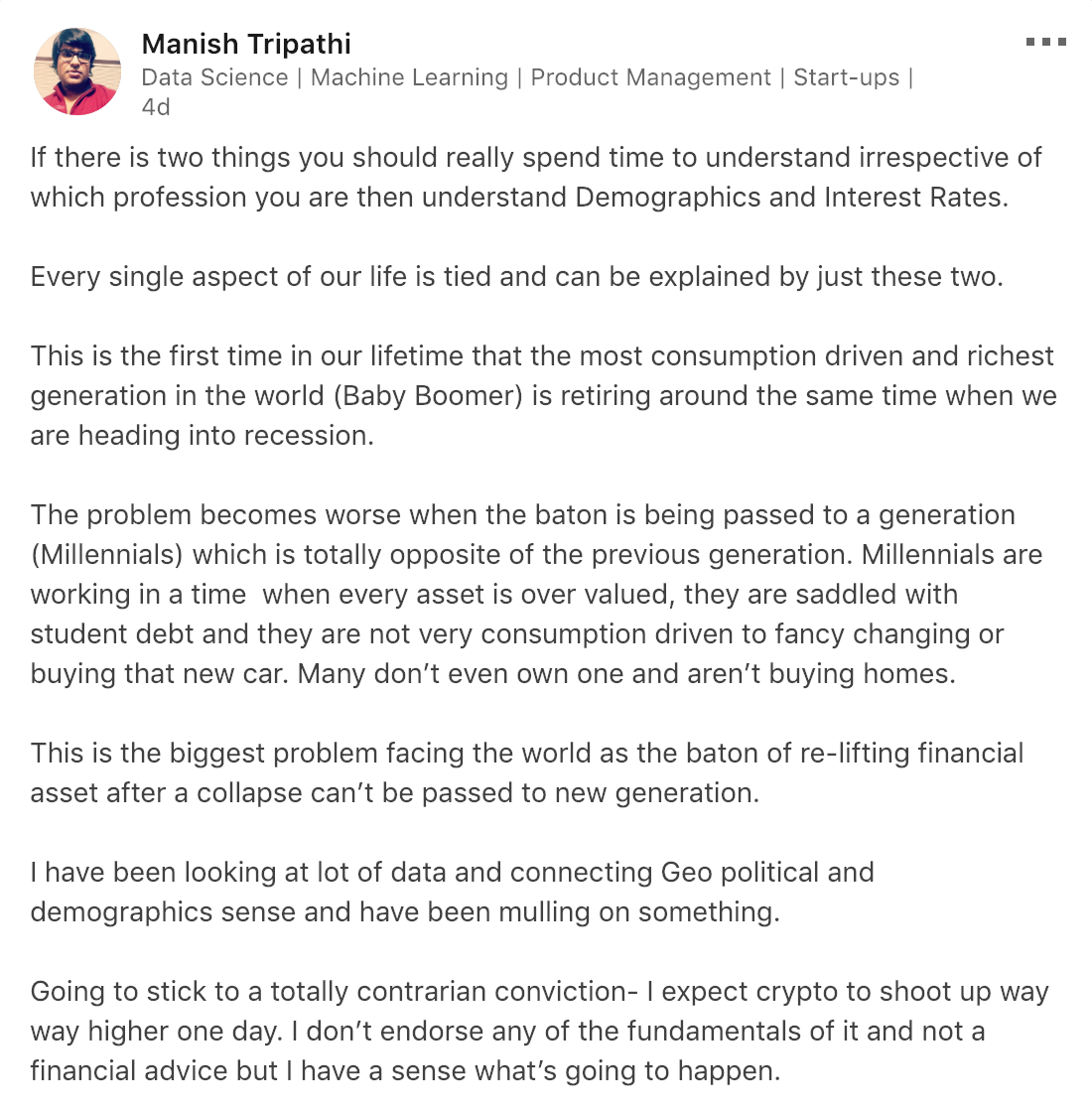
Task: Click the 'Machine Learning' headline segment
Action: tap(409, 77)
